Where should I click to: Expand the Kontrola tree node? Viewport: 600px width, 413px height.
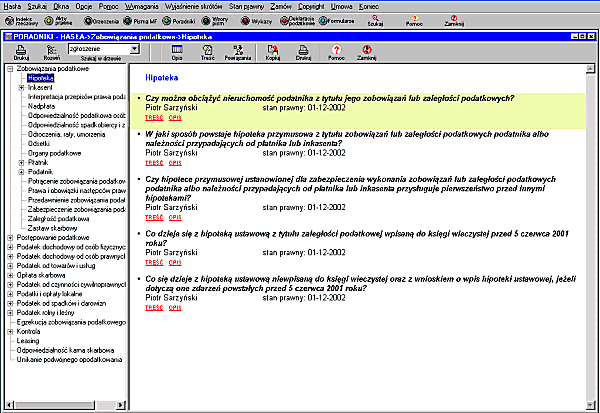(9, 331)
